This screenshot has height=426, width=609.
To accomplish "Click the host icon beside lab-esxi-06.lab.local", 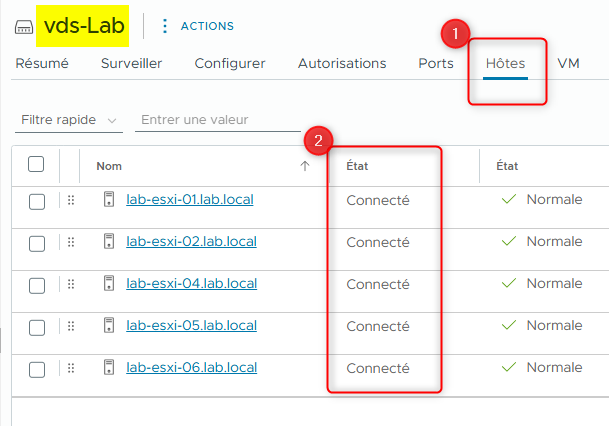I will pyautogui.click(x=109, y=367).
